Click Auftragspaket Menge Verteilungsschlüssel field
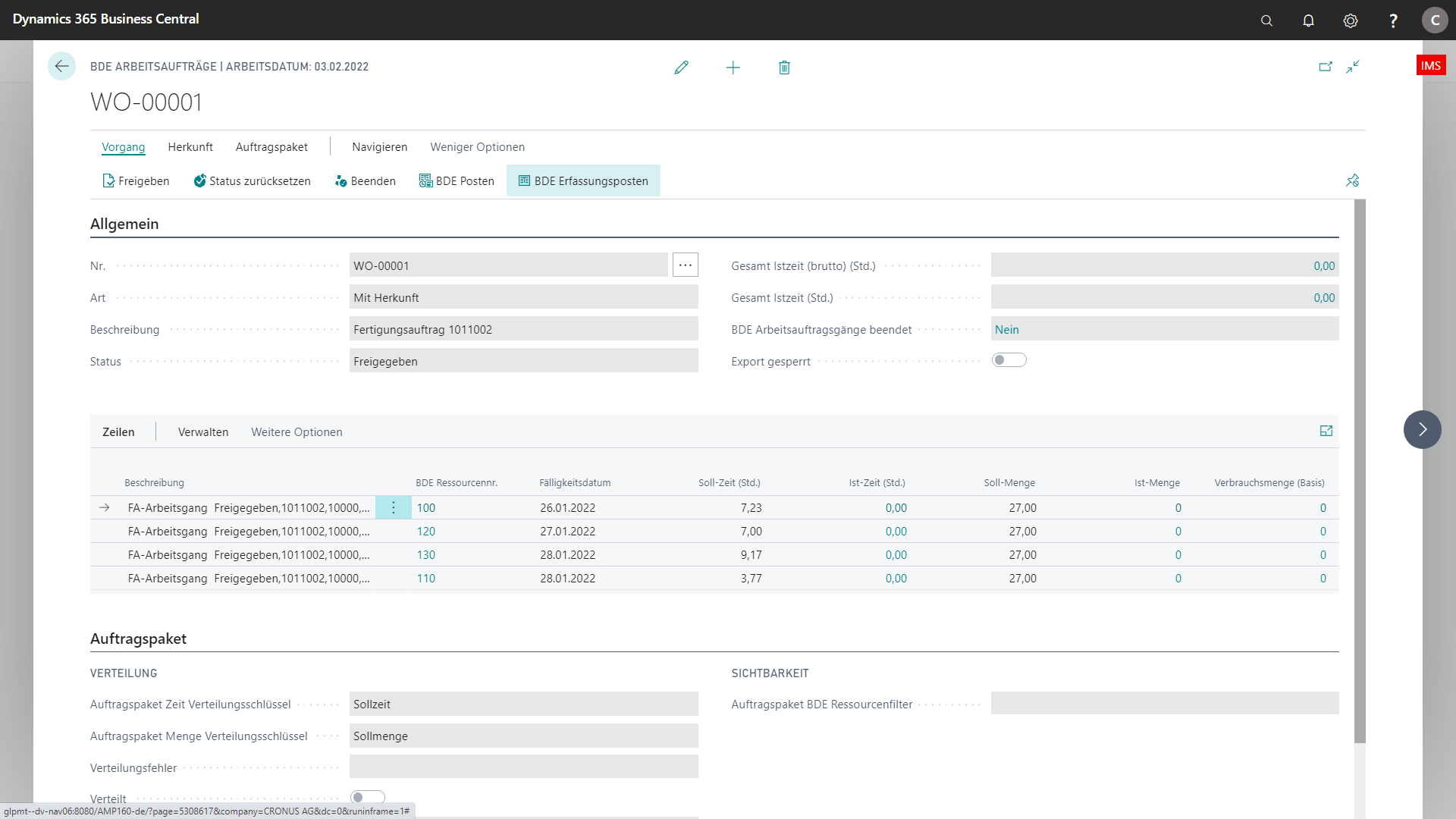The image size is (1456, 819). pos(524,736)
